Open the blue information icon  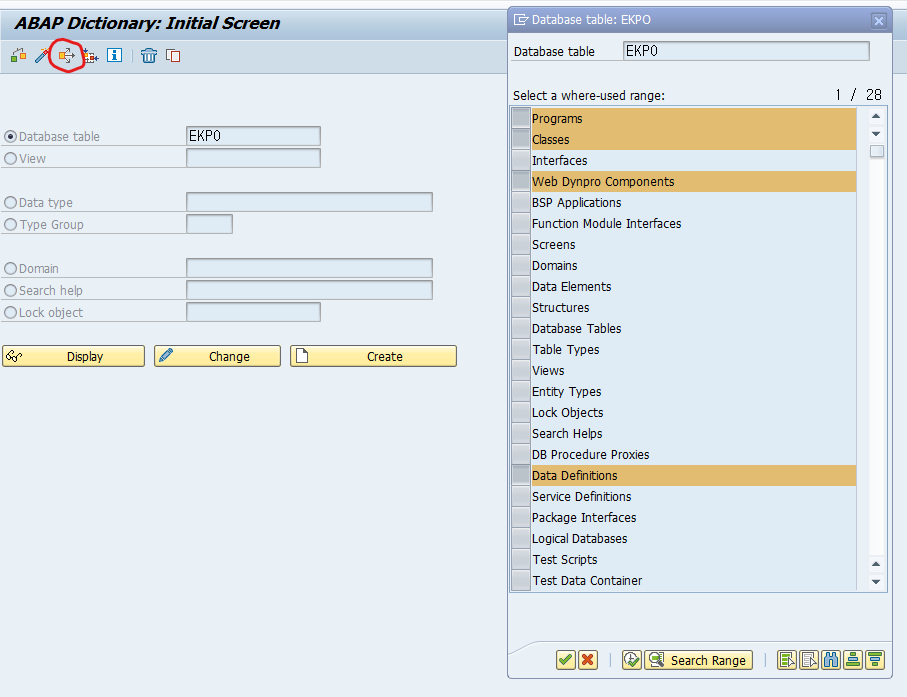[115, 56]
